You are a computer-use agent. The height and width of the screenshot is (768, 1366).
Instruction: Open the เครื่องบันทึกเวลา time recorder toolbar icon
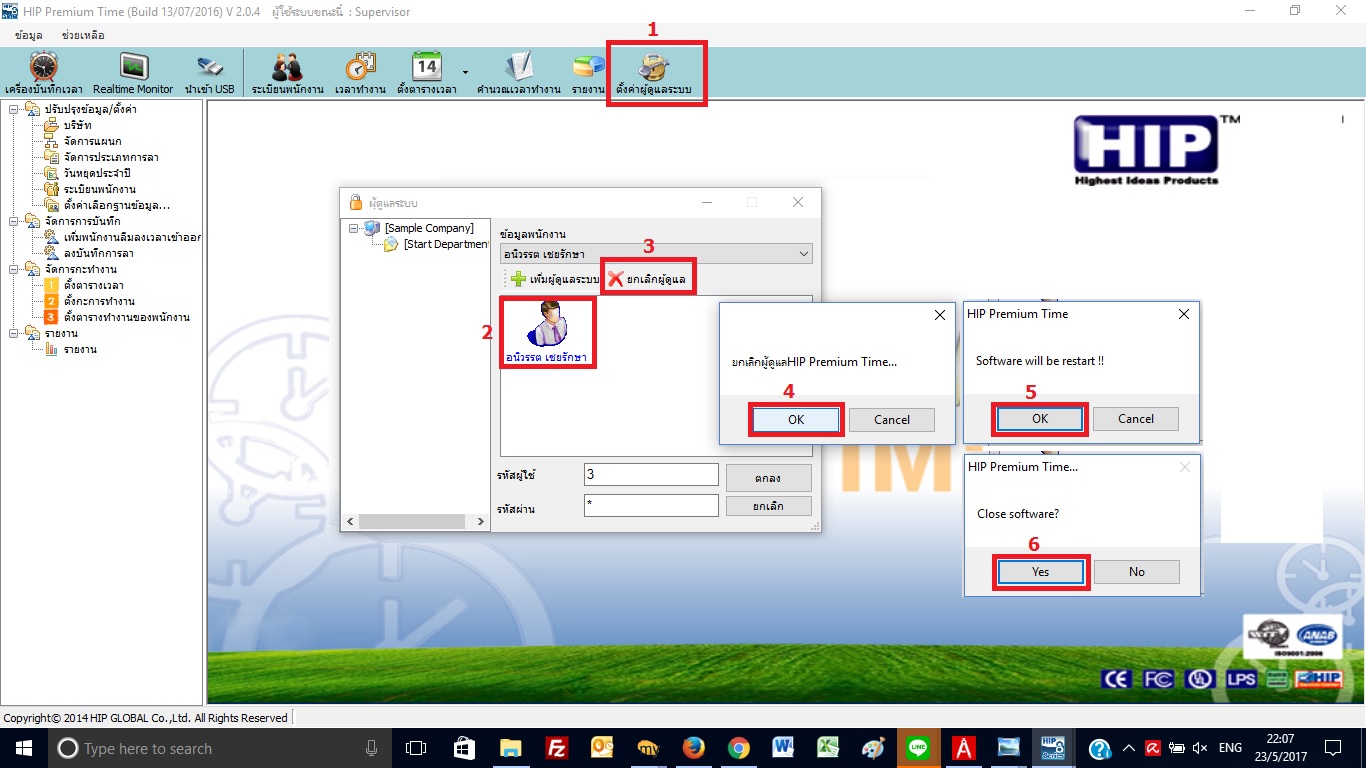44,73
